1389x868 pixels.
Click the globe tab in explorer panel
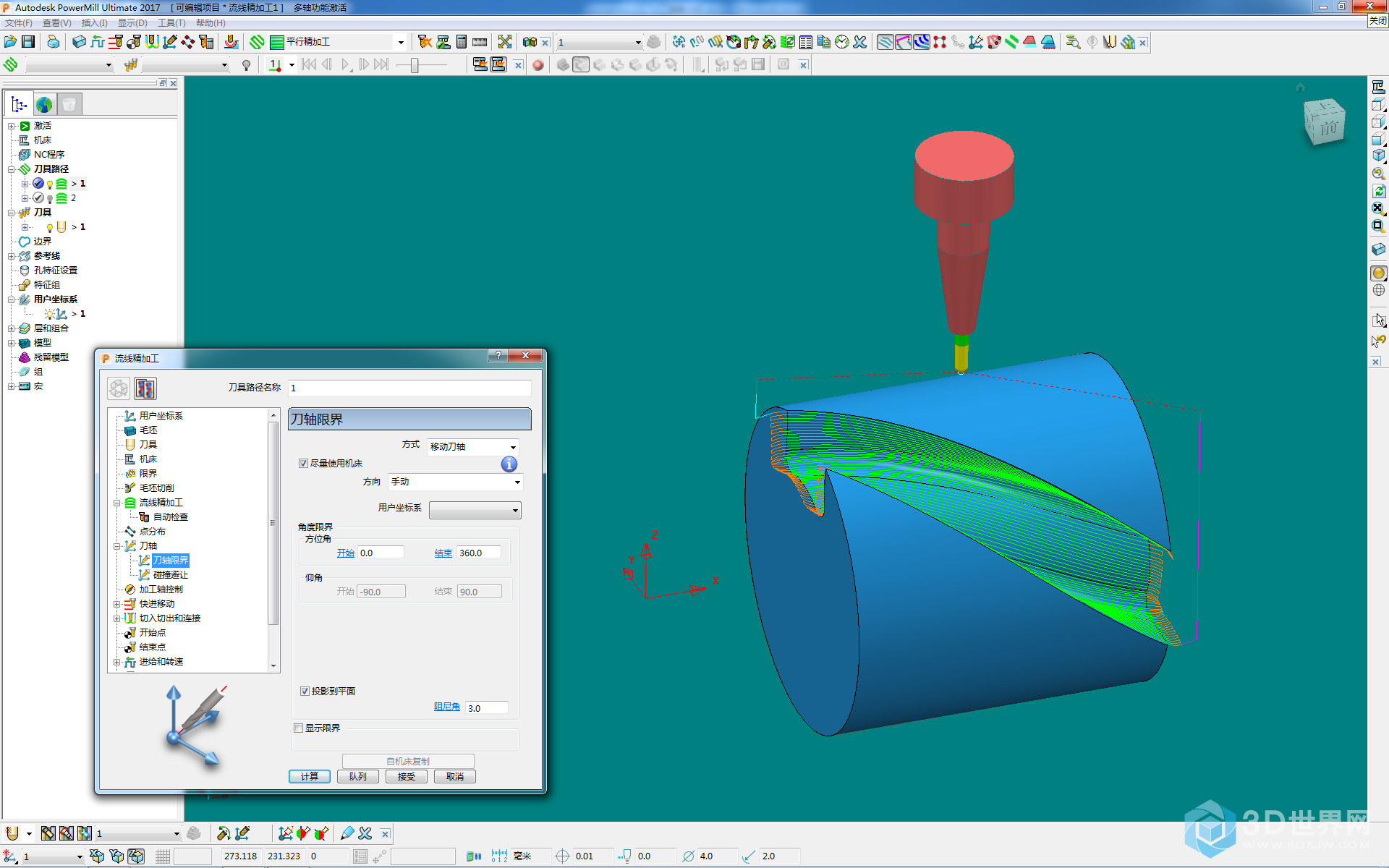tap(44, 105)
